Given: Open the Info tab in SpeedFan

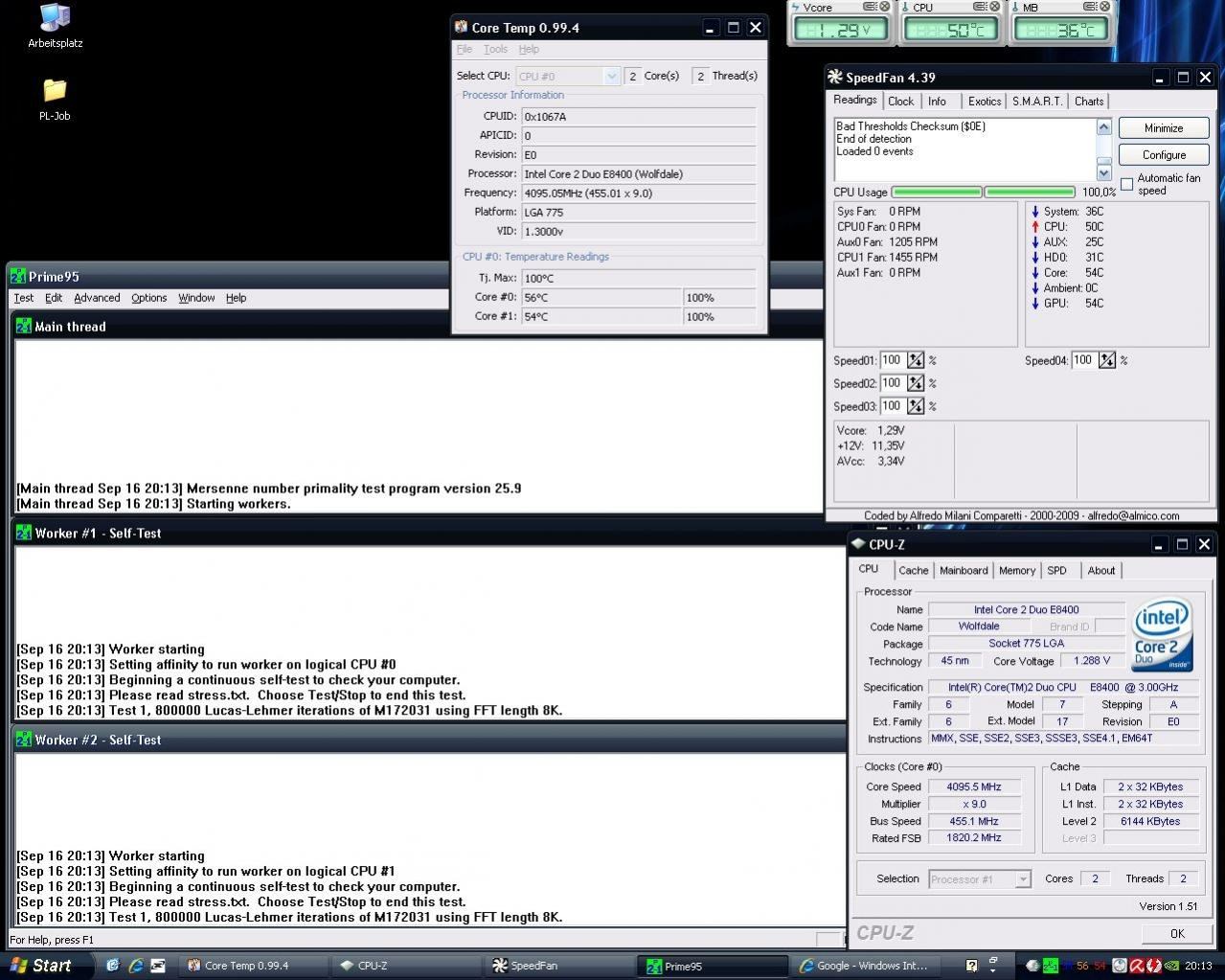Looking at the screenshot, I should coord(937,102).
